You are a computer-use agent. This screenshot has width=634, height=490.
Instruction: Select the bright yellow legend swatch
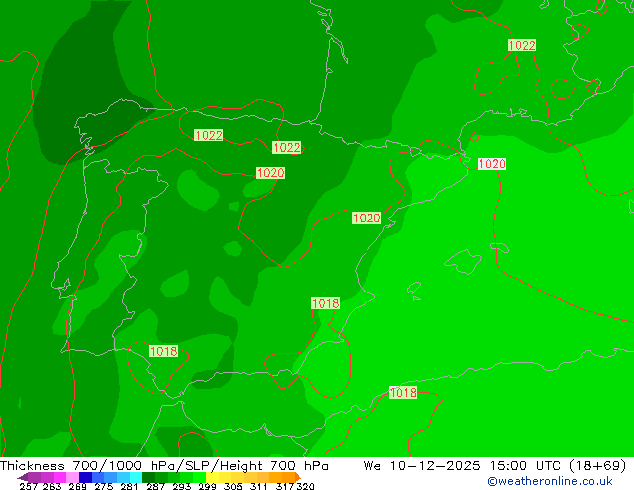coord(212,477)
